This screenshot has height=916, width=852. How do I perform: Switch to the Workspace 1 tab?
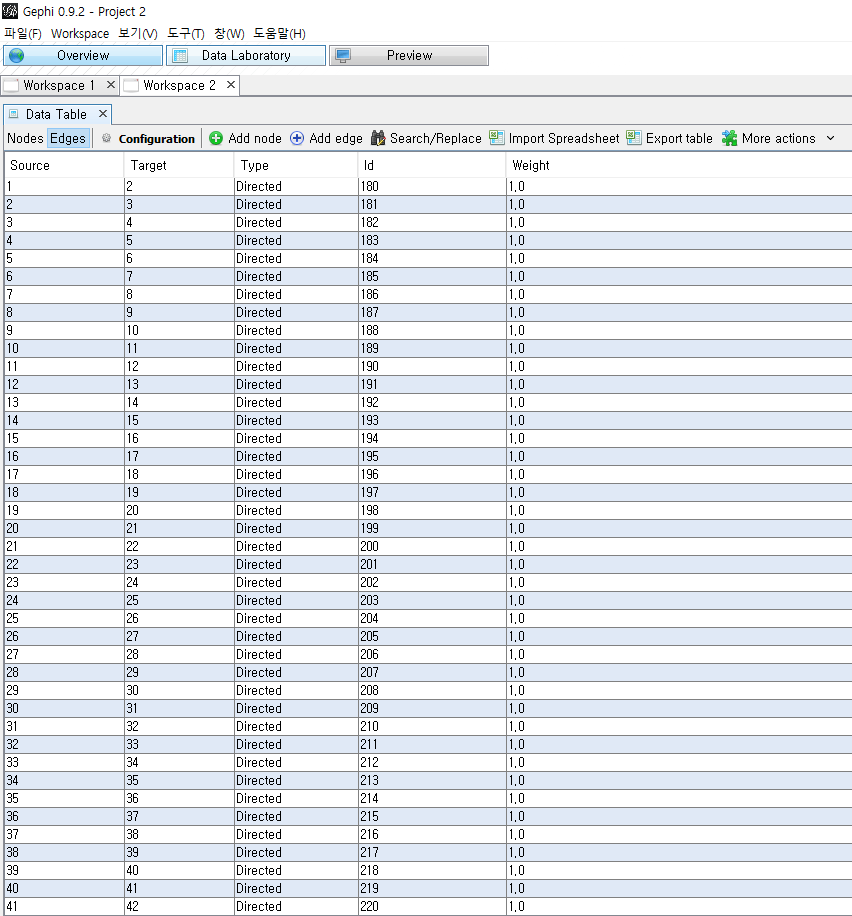point(59,86)
